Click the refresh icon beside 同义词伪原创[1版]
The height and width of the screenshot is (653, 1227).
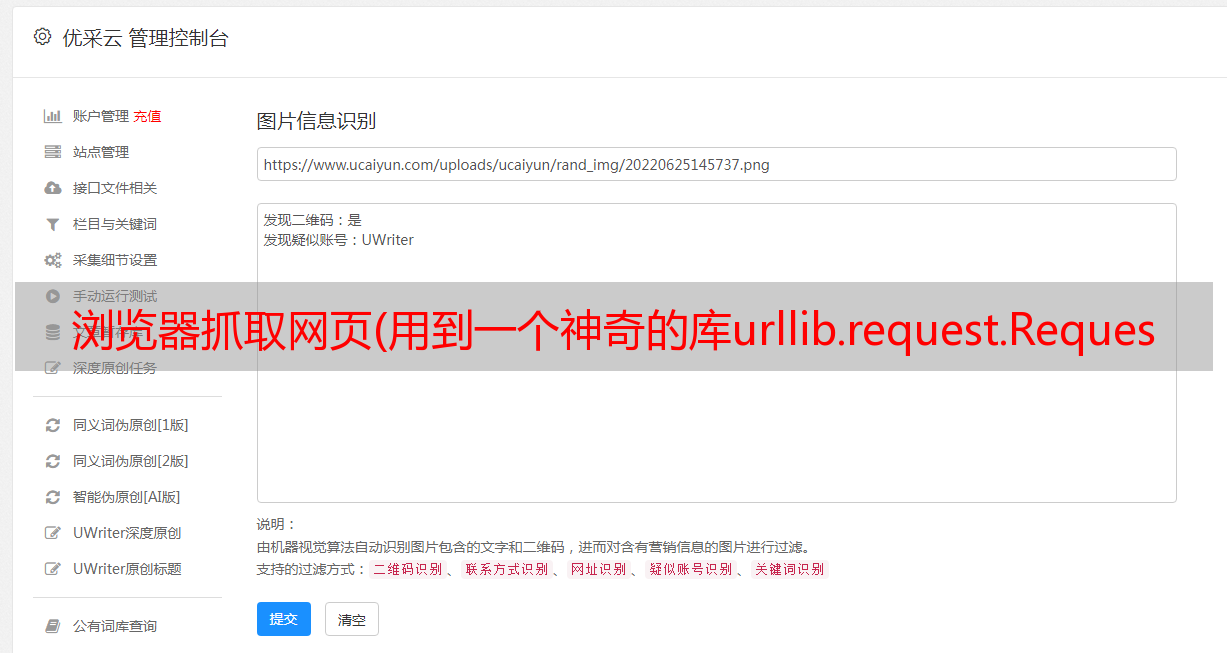[53, 425]
